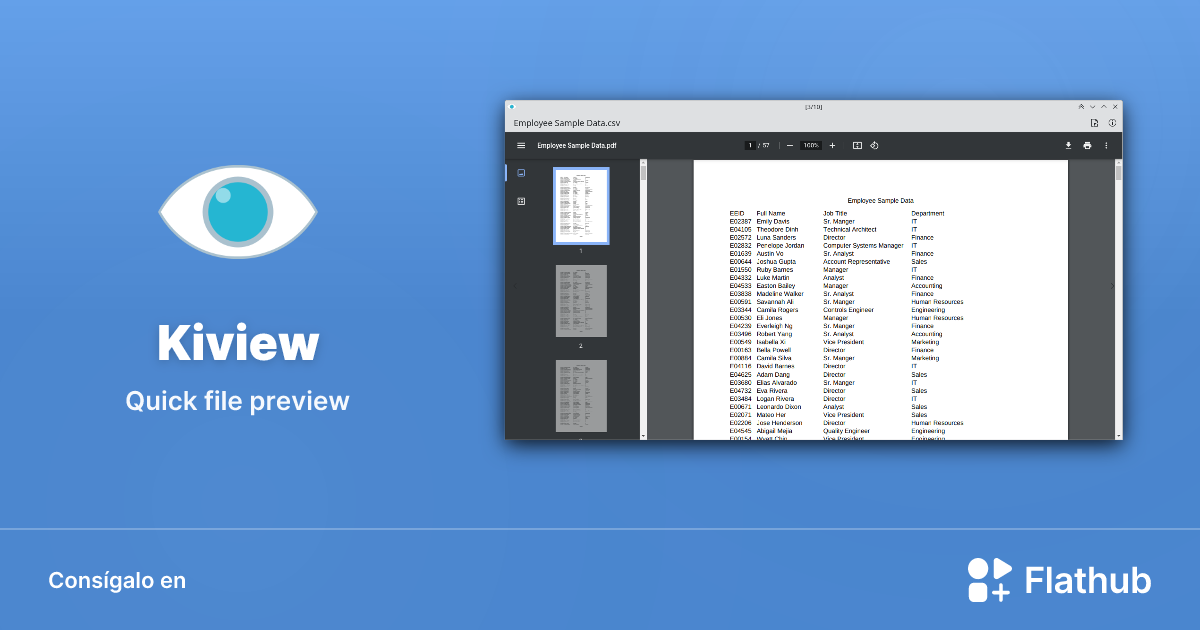
Task: Click the Flathub badge icon
Action: [988, 579]
